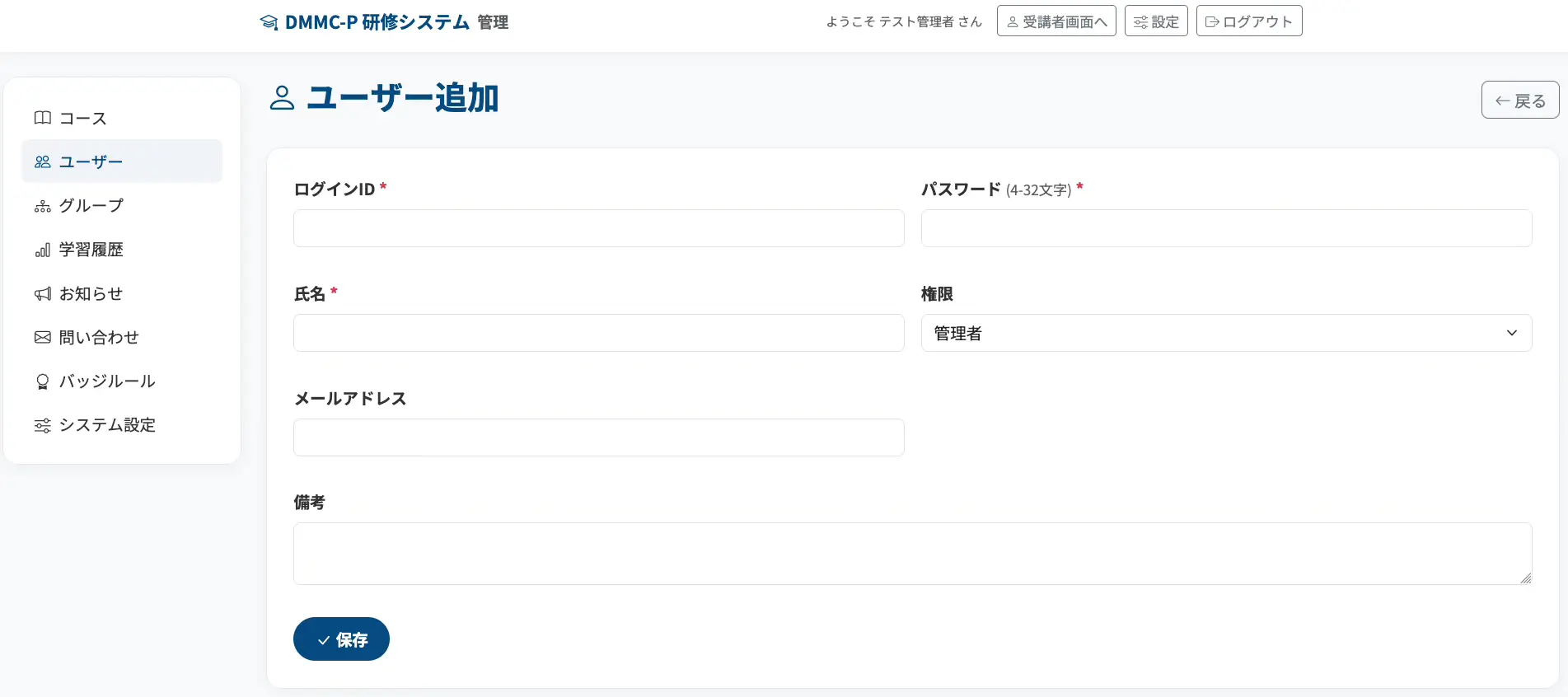Click the megaphone icon beside お知らせ
This screenshot has height=697, width=1568.
tap(42, 293)
